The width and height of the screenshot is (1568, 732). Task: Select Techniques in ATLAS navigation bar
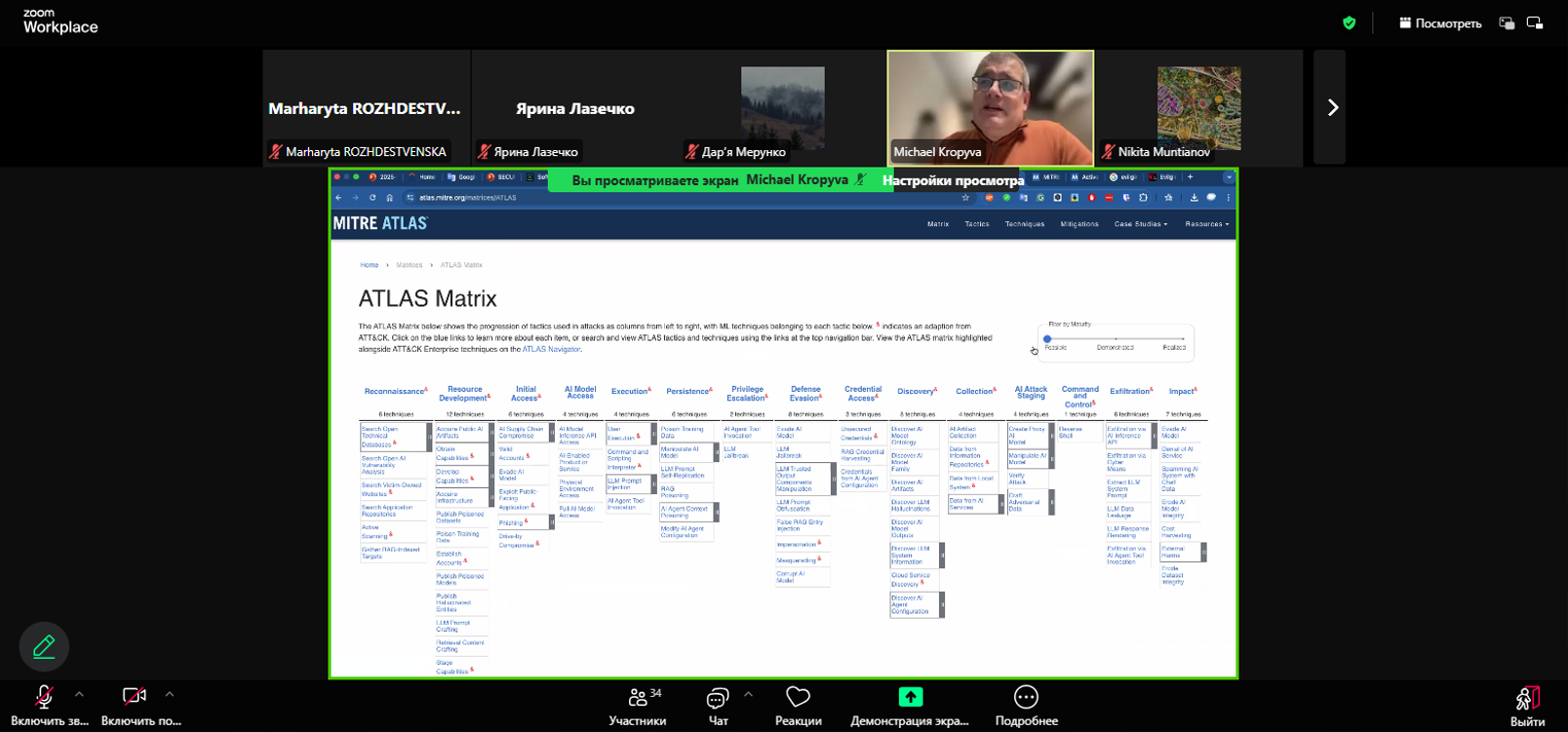[1025, 224]
